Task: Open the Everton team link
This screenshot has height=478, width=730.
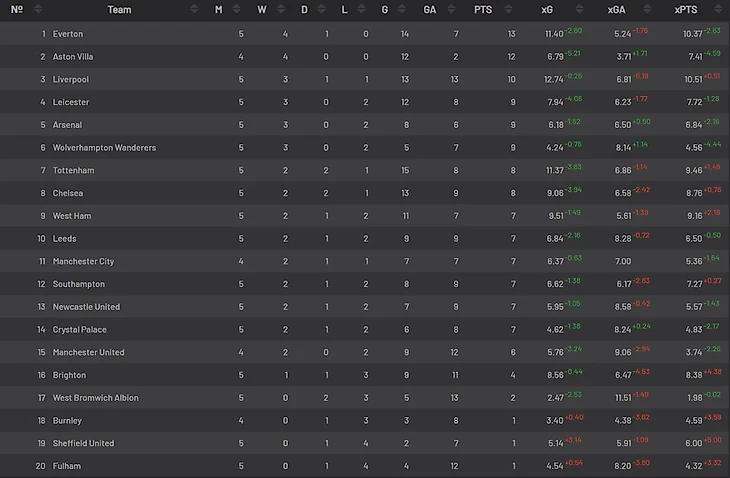Action: click(x=68, y=34)
